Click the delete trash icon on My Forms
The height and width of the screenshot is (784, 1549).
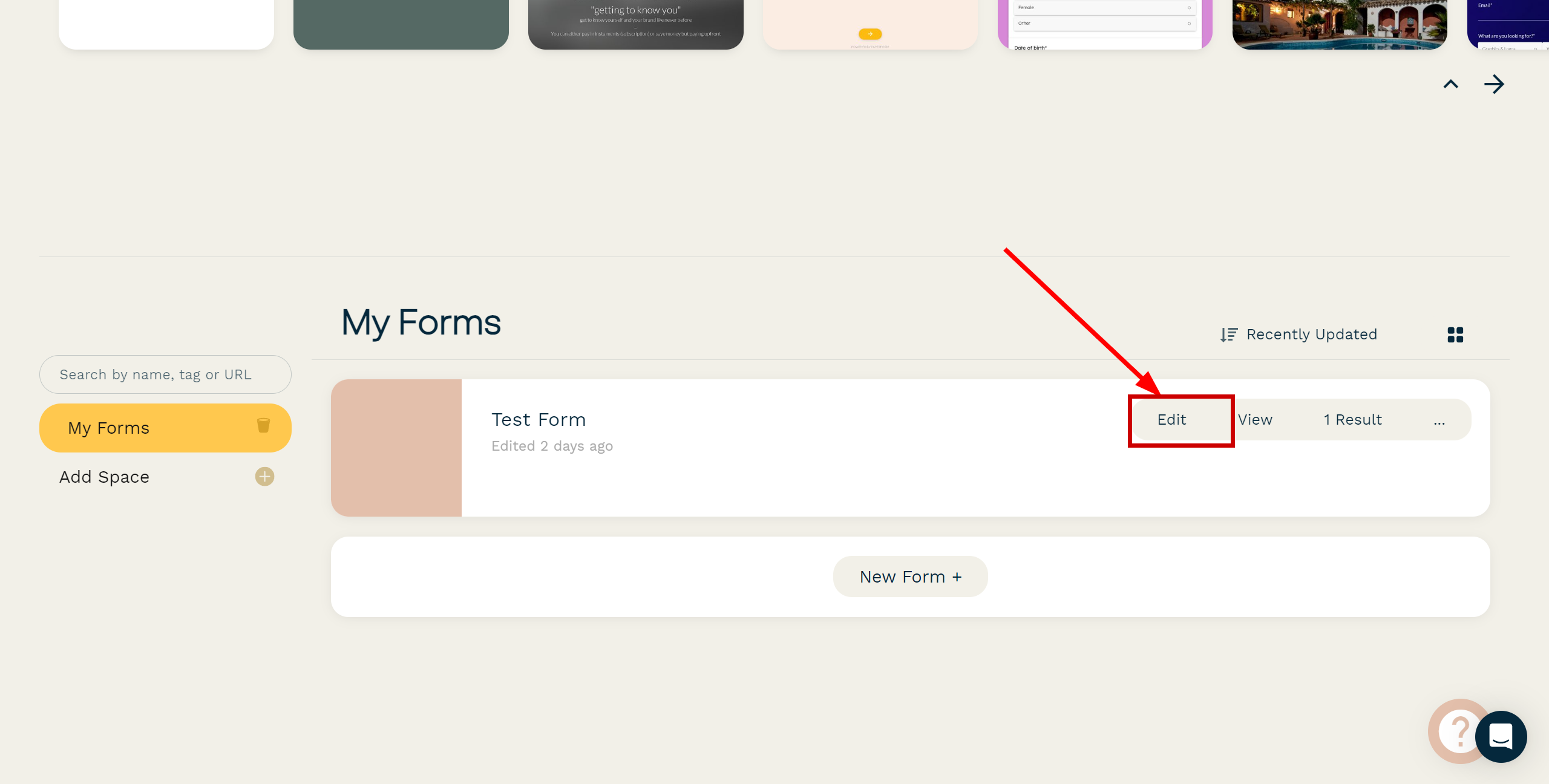click(263, 427)
